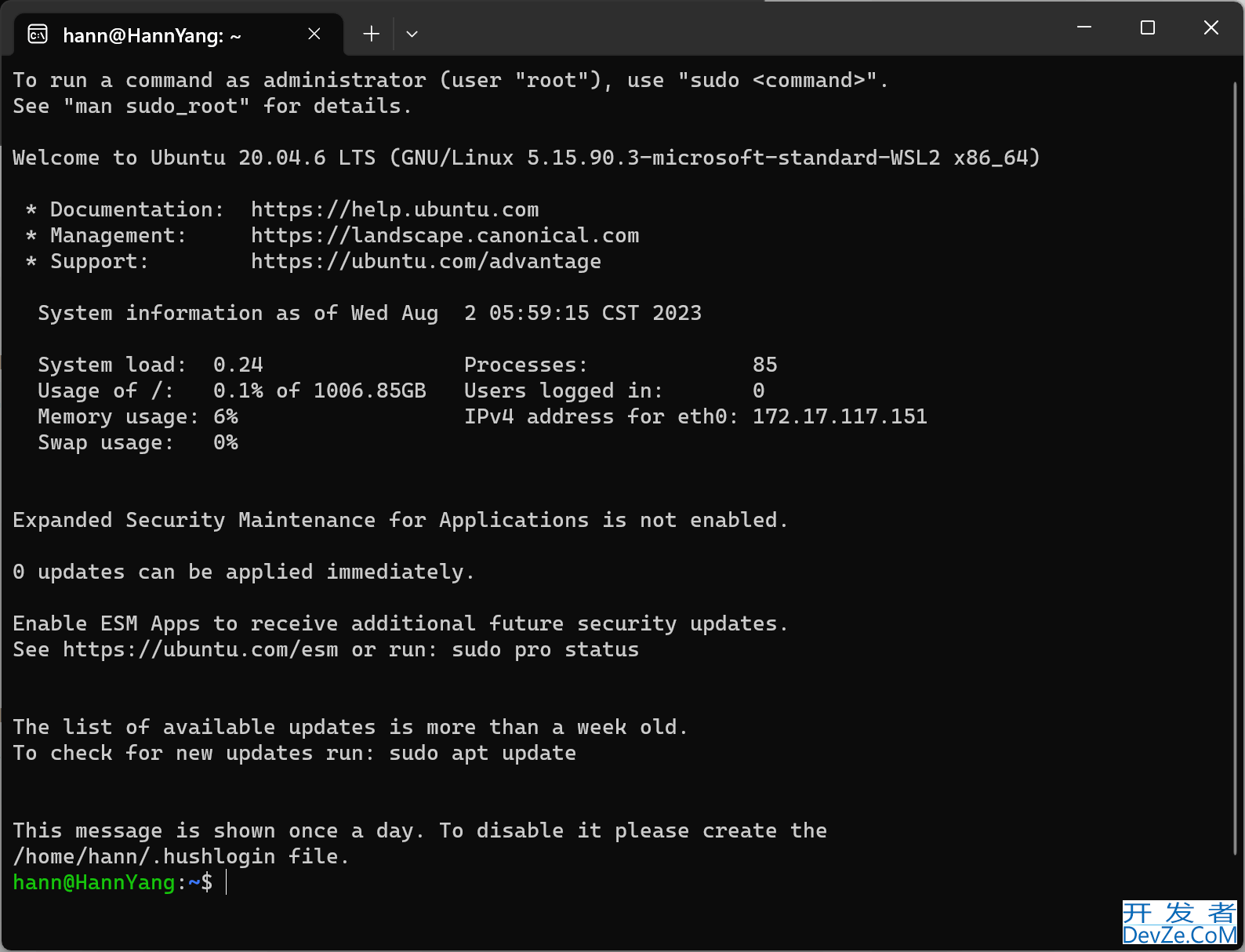Click the 'Users logged in:' value 0
Viewport: 1245px width, 952px height.
pyautogui.click(x=759, y=391)
